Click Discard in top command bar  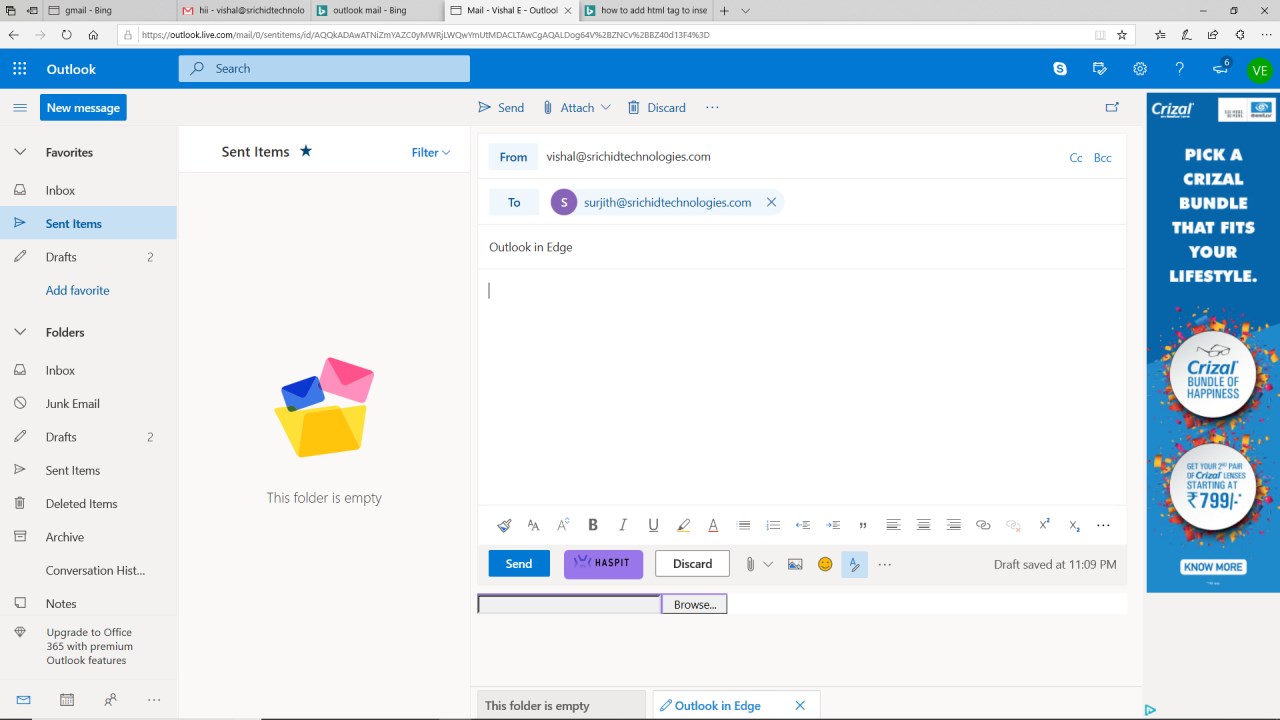(657, 107)
